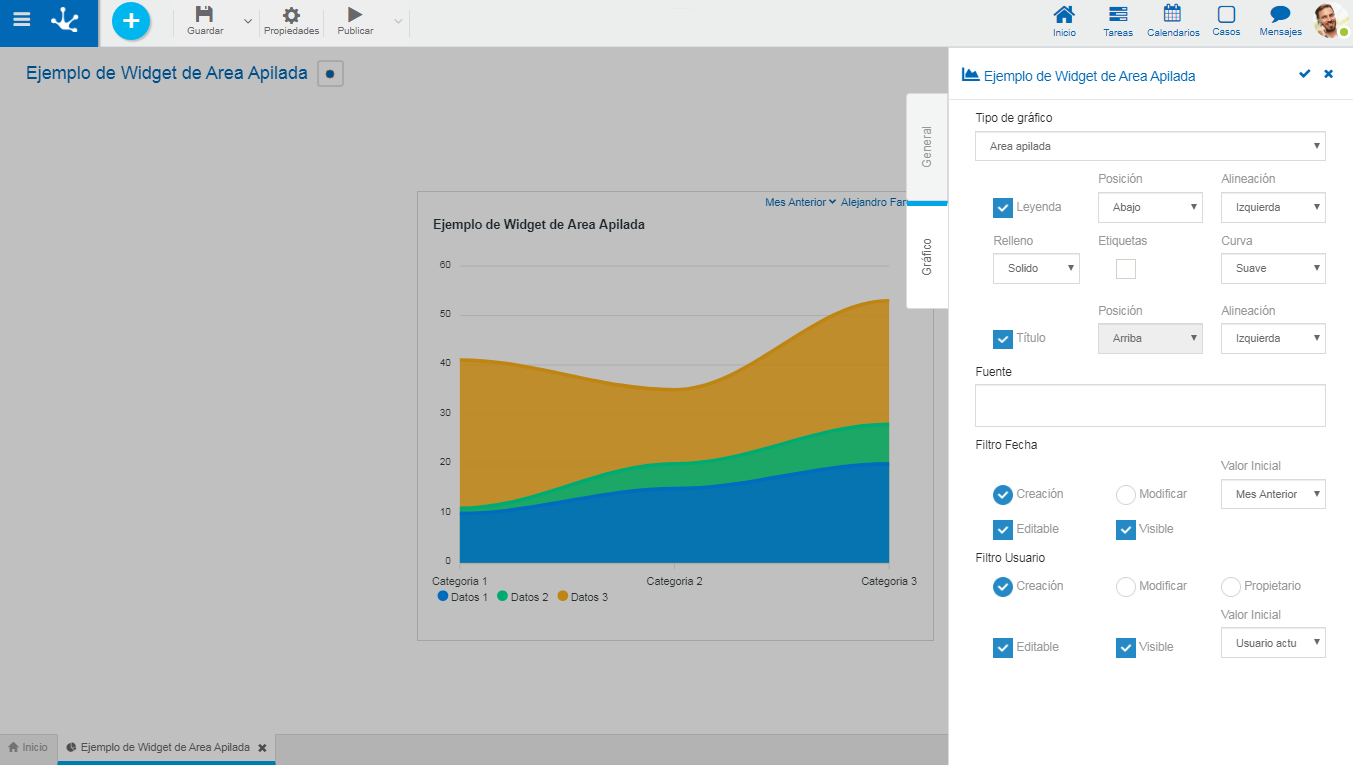This screenshot has height=765, width=1353.
Task: Click the Categoria 2 axis label
Action: point(674,581)
